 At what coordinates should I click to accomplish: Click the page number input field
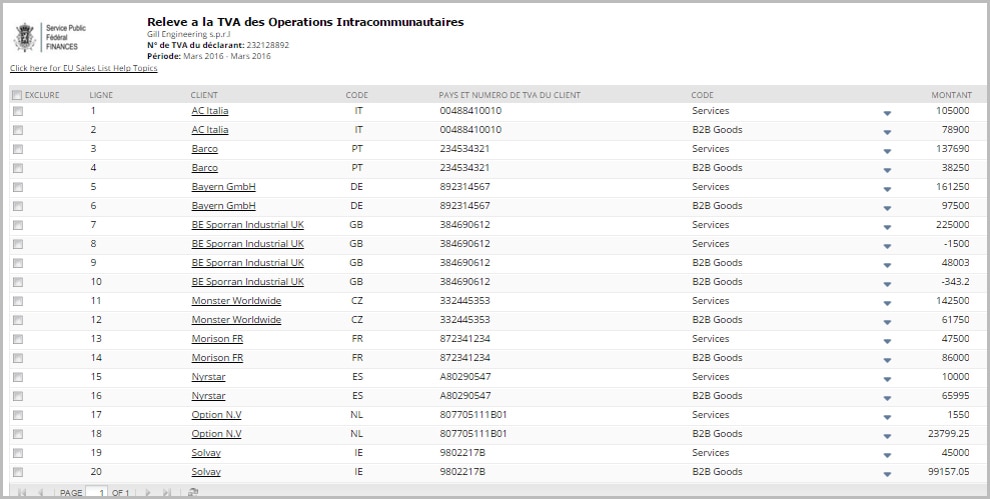97,493
